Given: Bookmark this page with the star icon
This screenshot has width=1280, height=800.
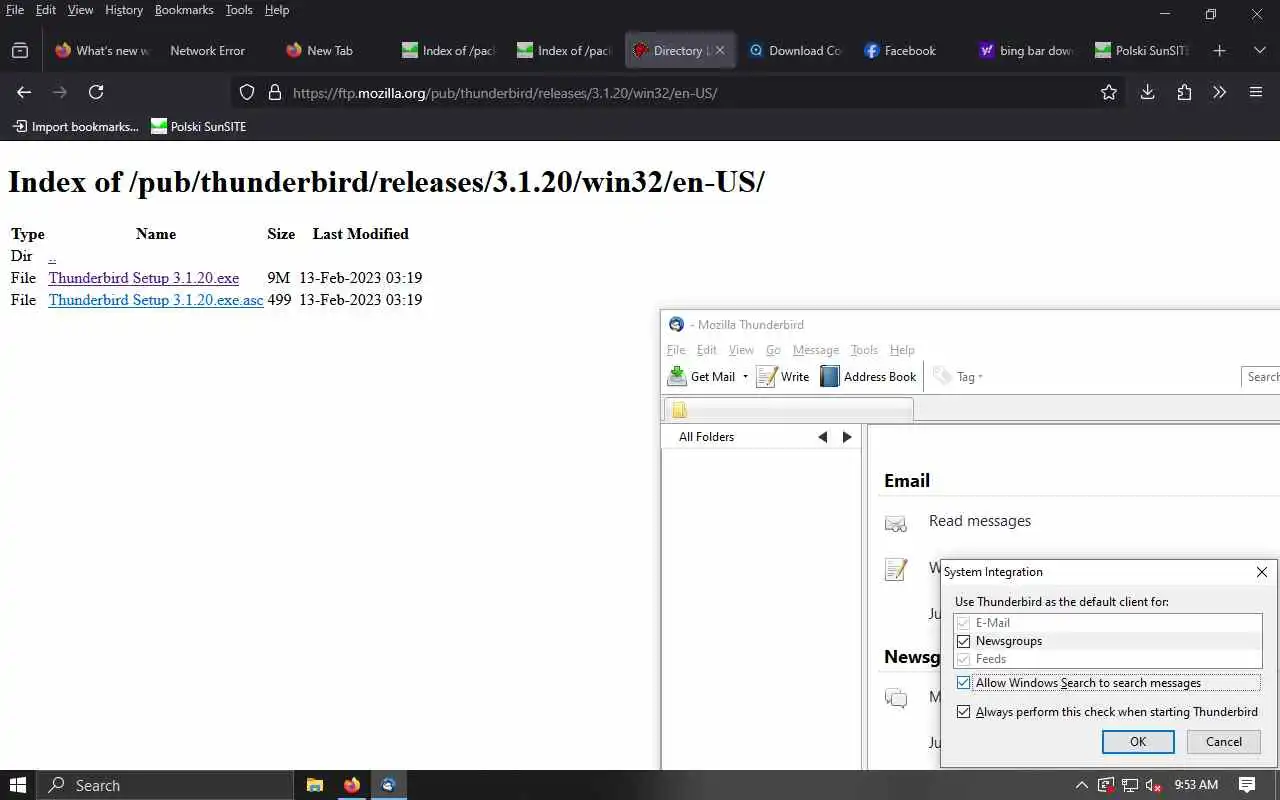Looking at the screenshot, I should click(x=1109, y=92).
